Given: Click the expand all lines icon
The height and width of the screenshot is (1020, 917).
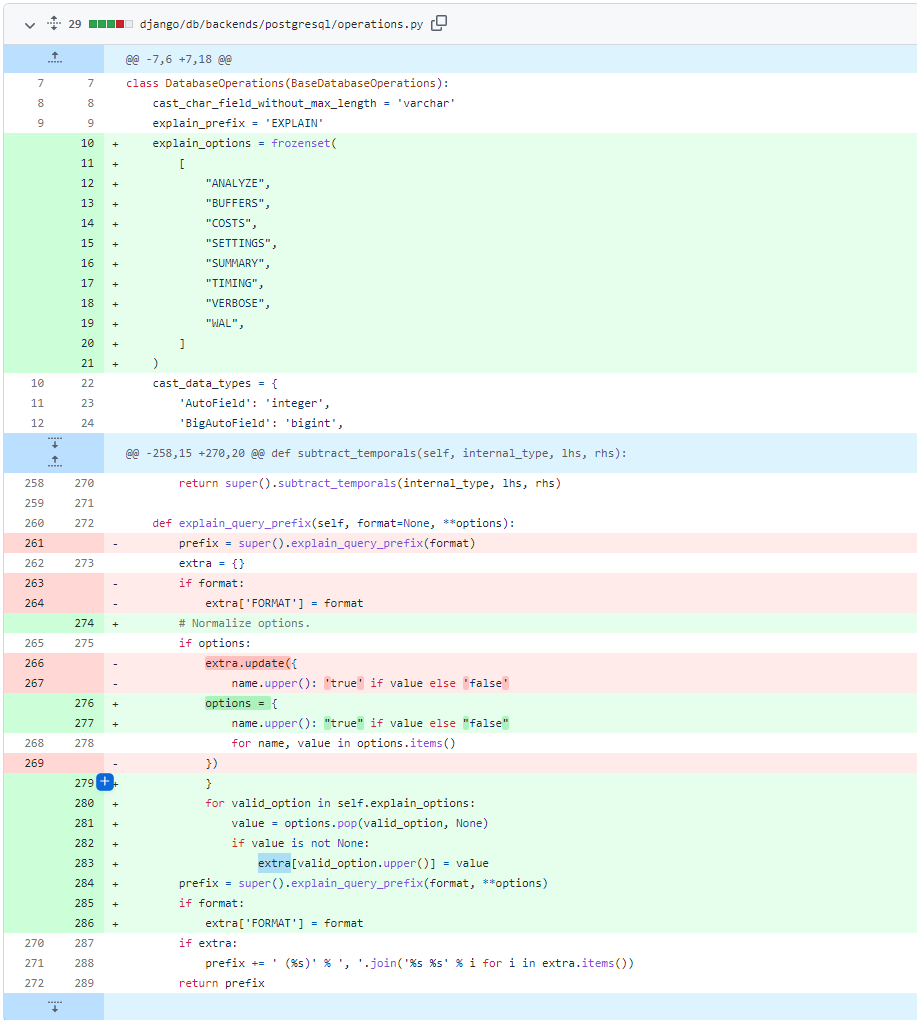Looking at the screenshot, I should 53,24.
